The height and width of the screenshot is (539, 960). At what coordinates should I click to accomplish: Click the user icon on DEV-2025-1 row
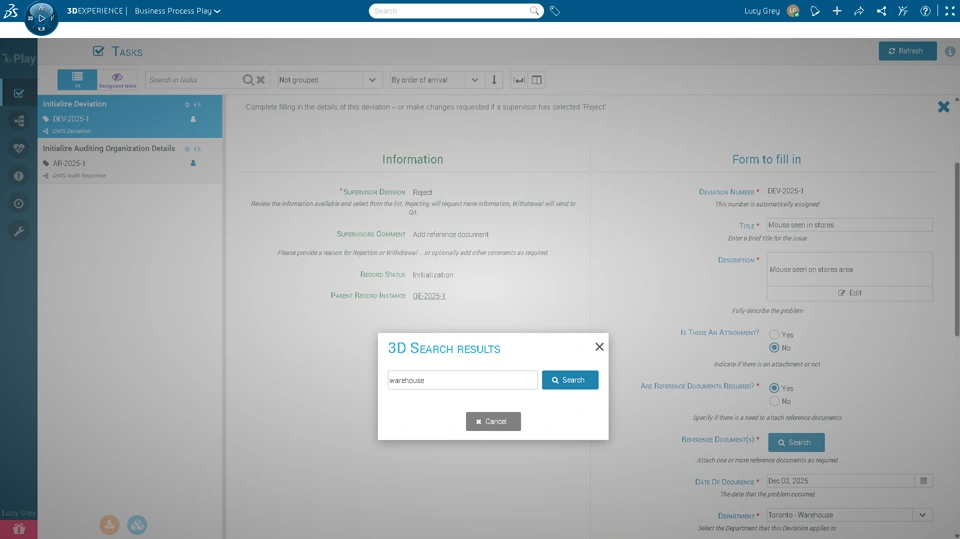(193, 119)
